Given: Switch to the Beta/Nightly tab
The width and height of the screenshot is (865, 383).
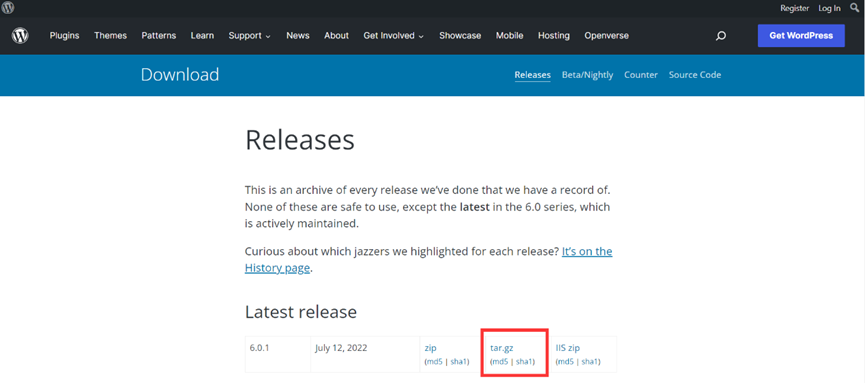Looking at the screenshot, I should coord(588,75).
